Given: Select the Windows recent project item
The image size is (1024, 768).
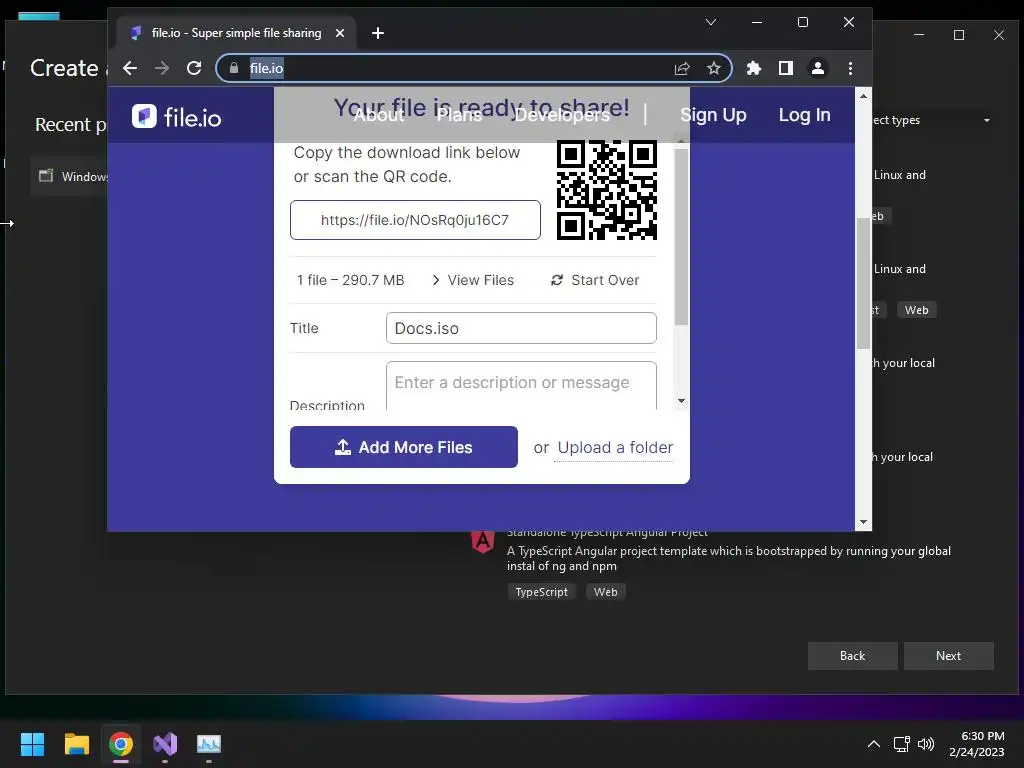Looking at the screenshot, I should (x=69, y=176).
